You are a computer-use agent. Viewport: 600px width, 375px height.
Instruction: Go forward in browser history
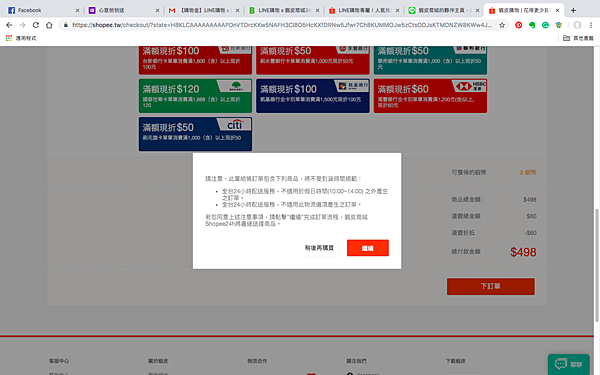[22, 25]
